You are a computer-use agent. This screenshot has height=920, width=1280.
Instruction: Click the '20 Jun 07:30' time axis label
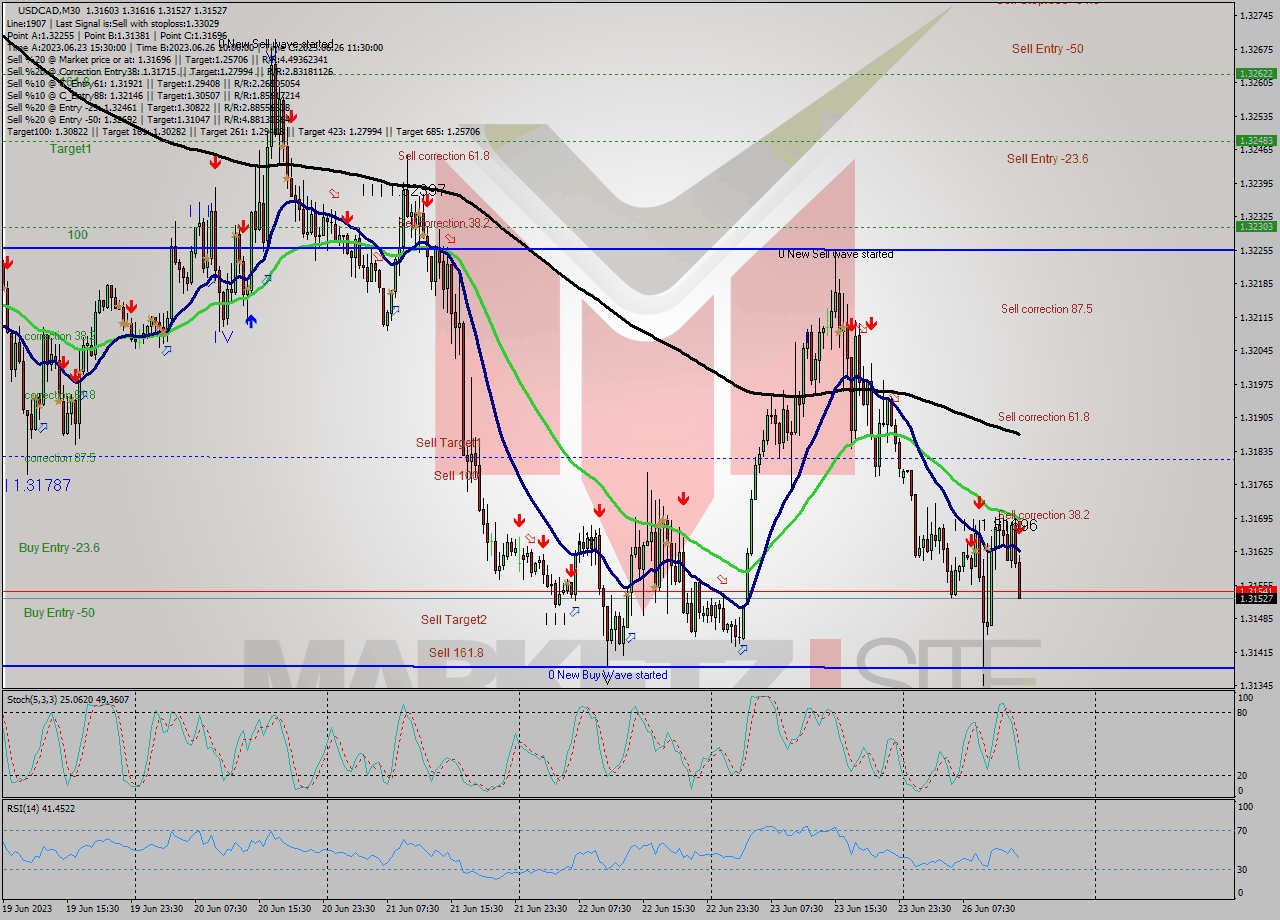tap(221, 909)
